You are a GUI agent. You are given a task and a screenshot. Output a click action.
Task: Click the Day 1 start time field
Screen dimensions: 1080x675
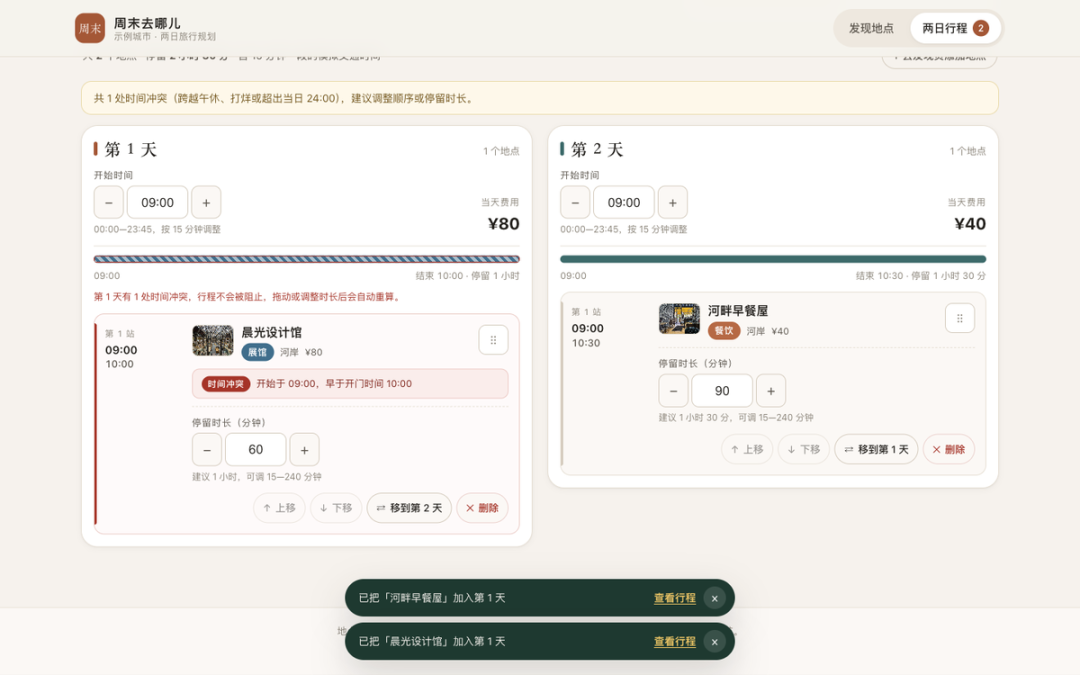158,202
